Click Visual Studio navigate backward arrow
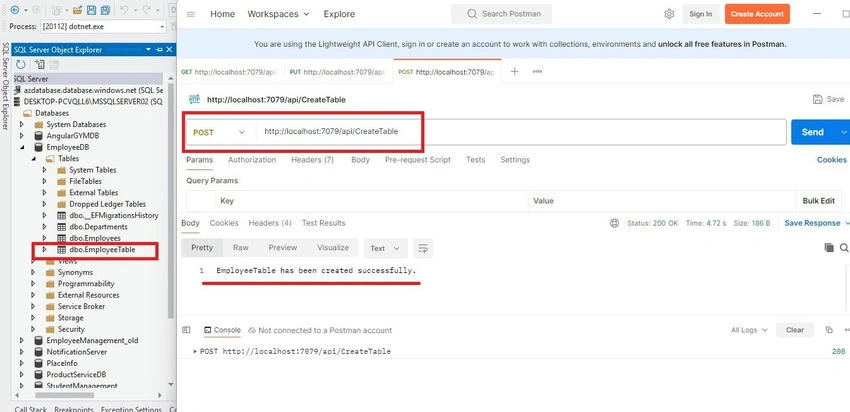Image resolution: width=850 pixels, height=412 pixels. click(x=15, y=10)
